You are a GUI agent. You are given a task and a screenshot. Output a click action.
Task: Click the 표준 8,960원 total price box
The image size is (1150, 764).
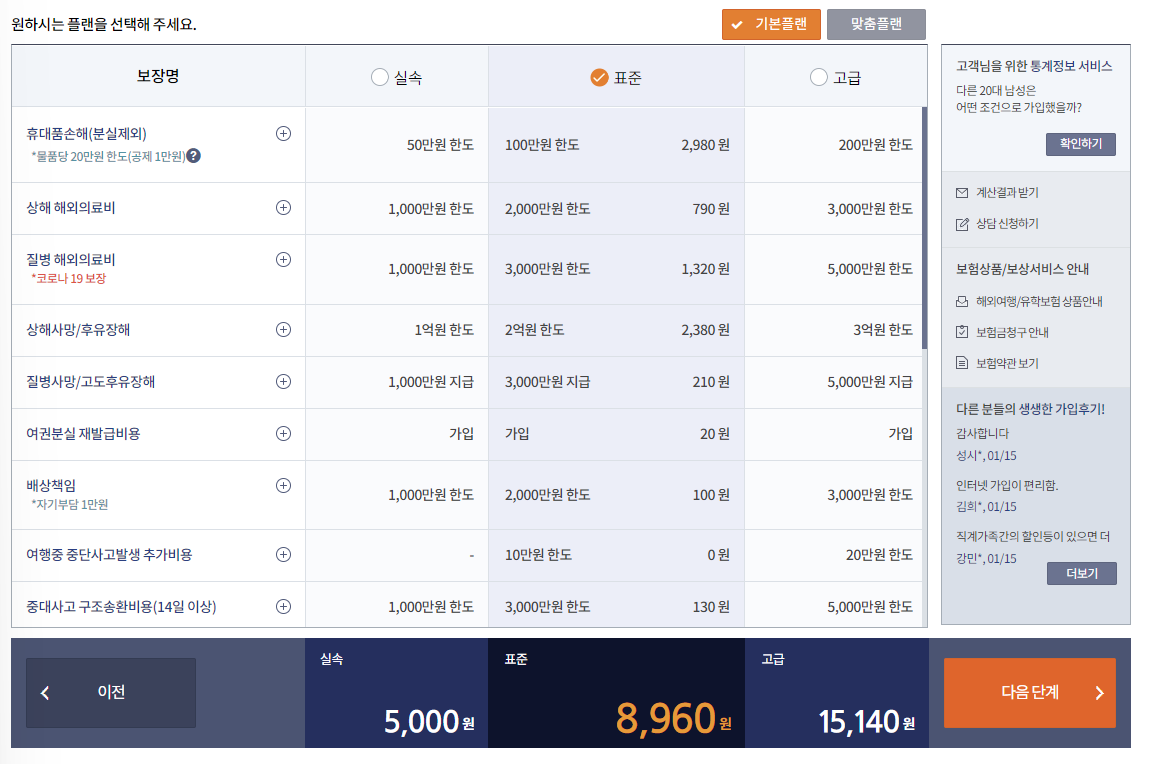tap(616, 693)
